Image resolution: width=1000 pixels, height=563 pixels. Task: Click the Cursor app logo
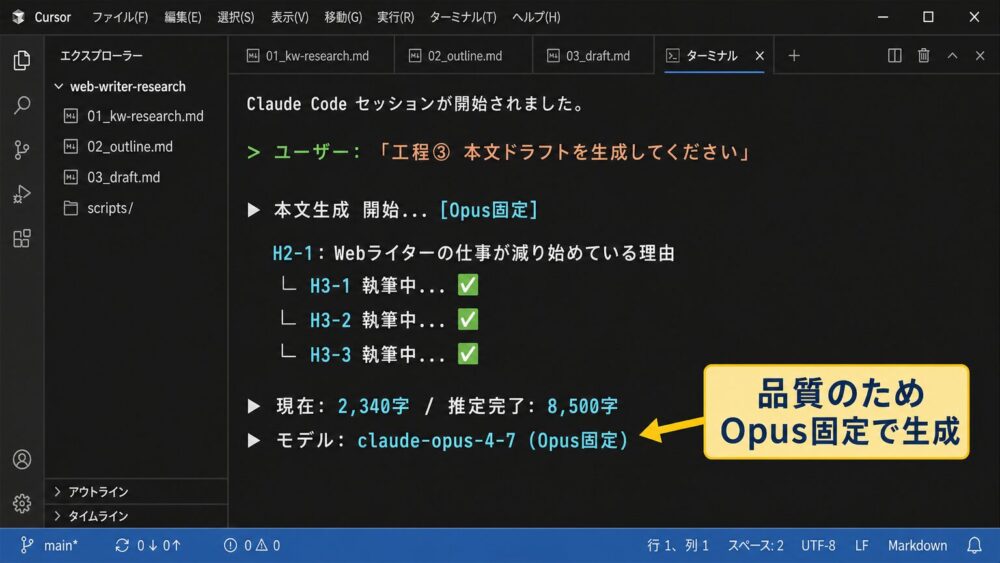tap(18, 17)
